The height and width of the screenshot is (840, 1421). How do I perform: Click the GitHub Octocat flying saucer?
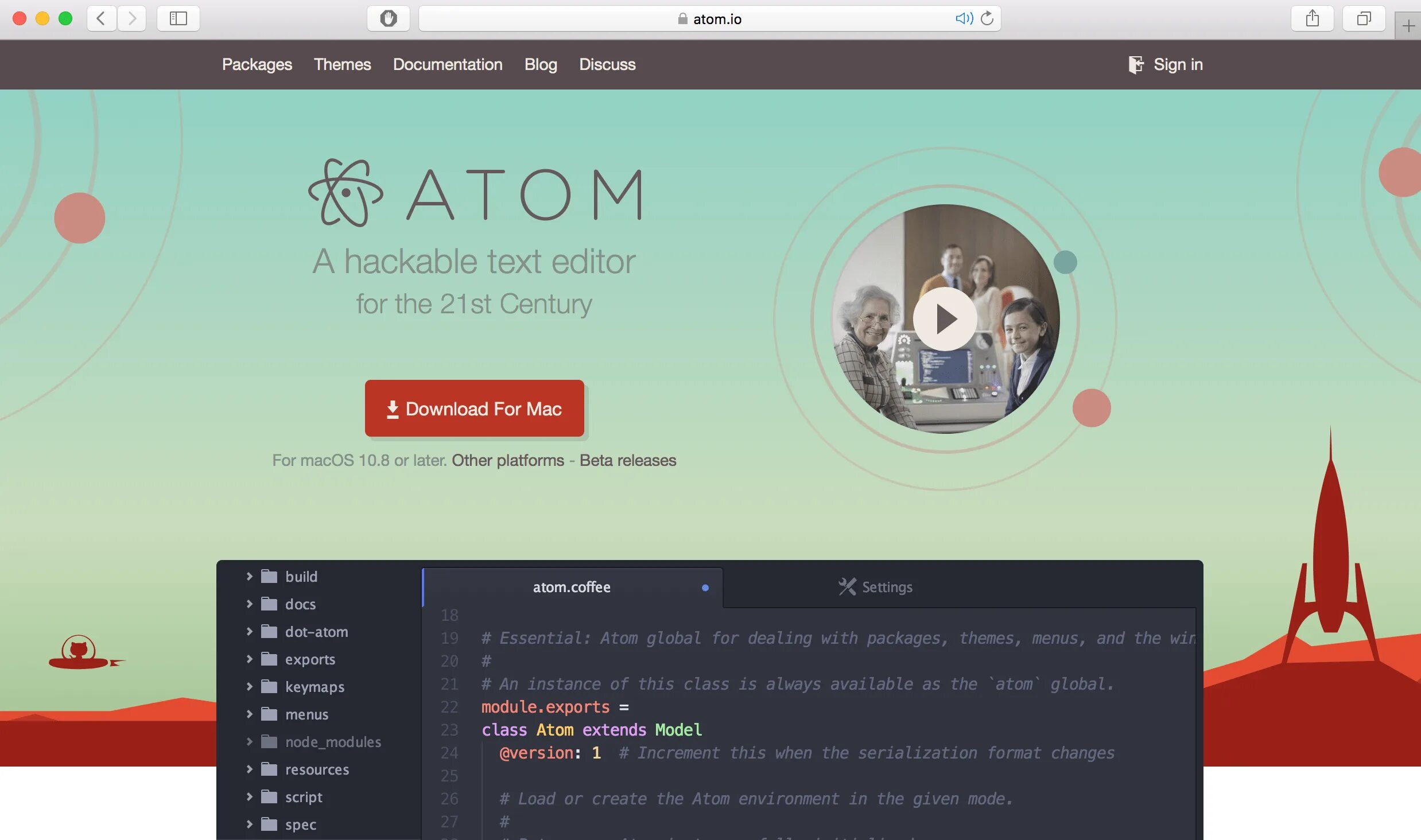tap(86, 652)
